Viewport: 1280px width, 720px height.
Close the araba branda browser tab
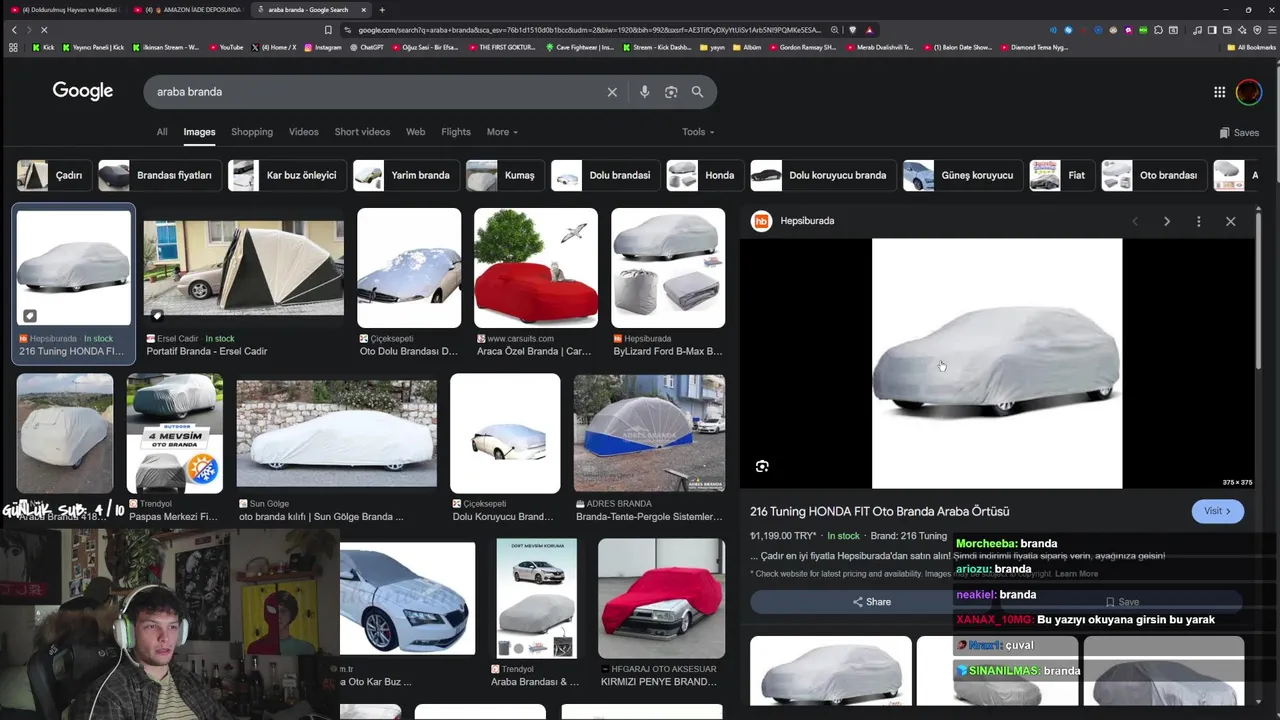pos(363,10)
